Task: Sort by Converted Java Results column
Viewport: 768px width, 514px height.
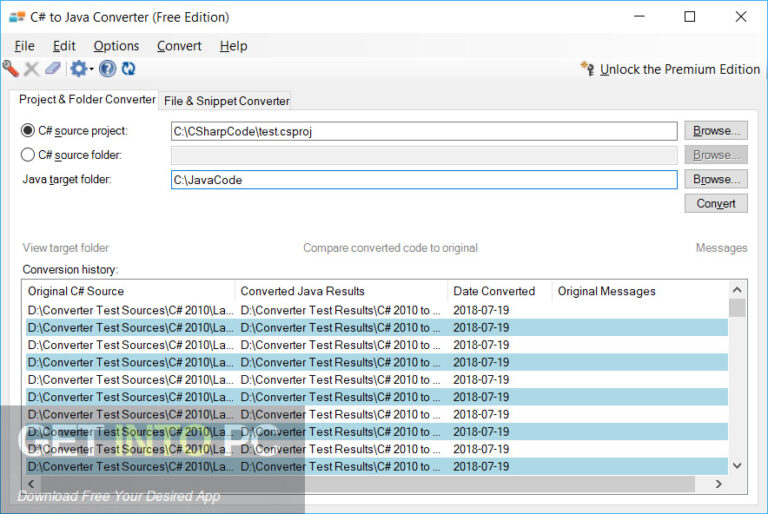Action: point(342,291)
